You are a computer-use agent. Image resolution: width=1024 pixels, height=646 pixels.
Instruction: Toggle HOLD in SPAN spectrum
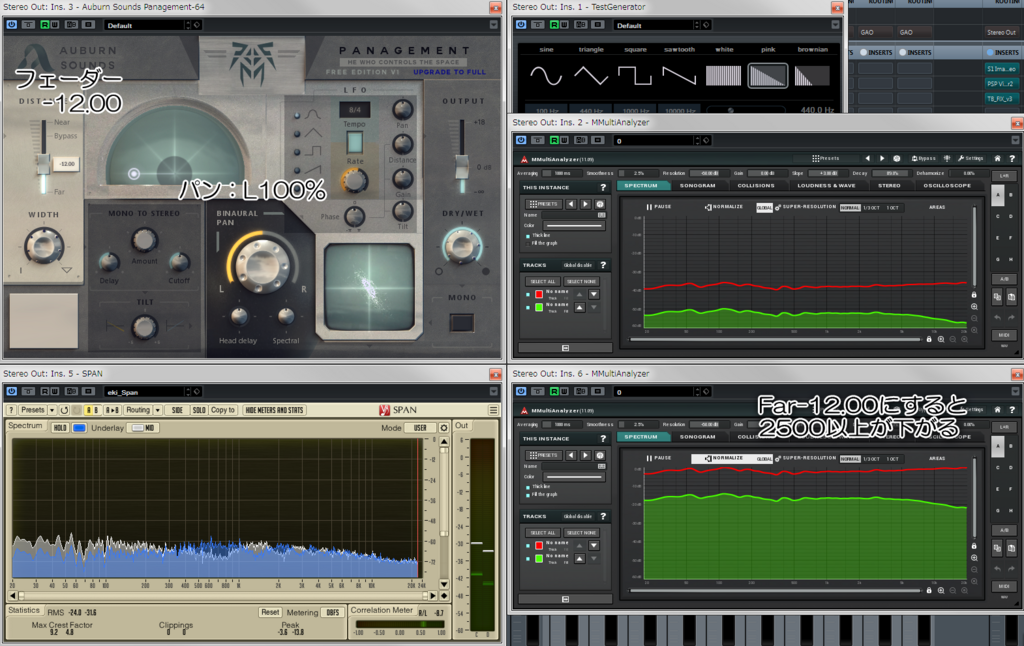(60, 428)
